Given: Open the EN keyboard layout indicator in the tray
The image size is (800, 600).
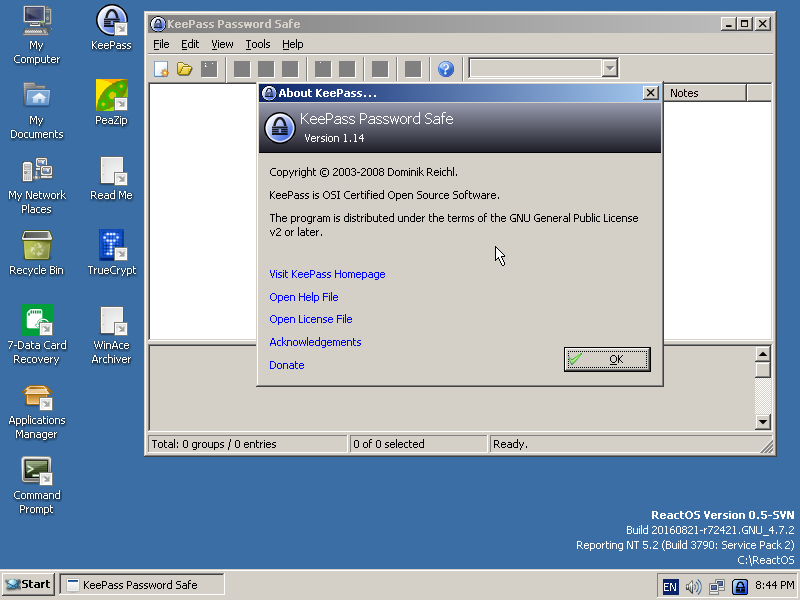Looking at the screenshot, I should 670,586.
